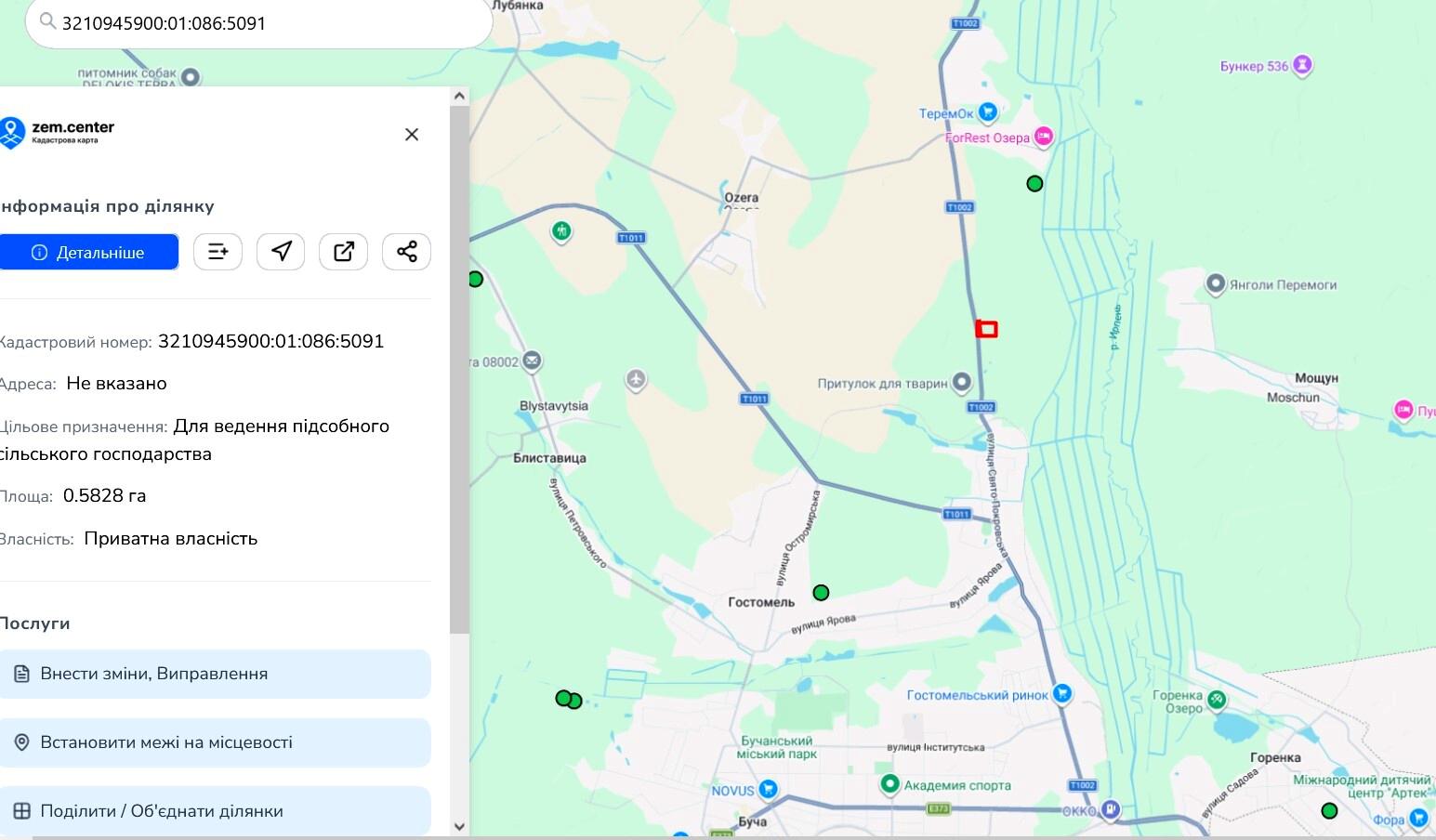
Task: Click the navigate arrow icon button
Action: click(x=281, y=252)
